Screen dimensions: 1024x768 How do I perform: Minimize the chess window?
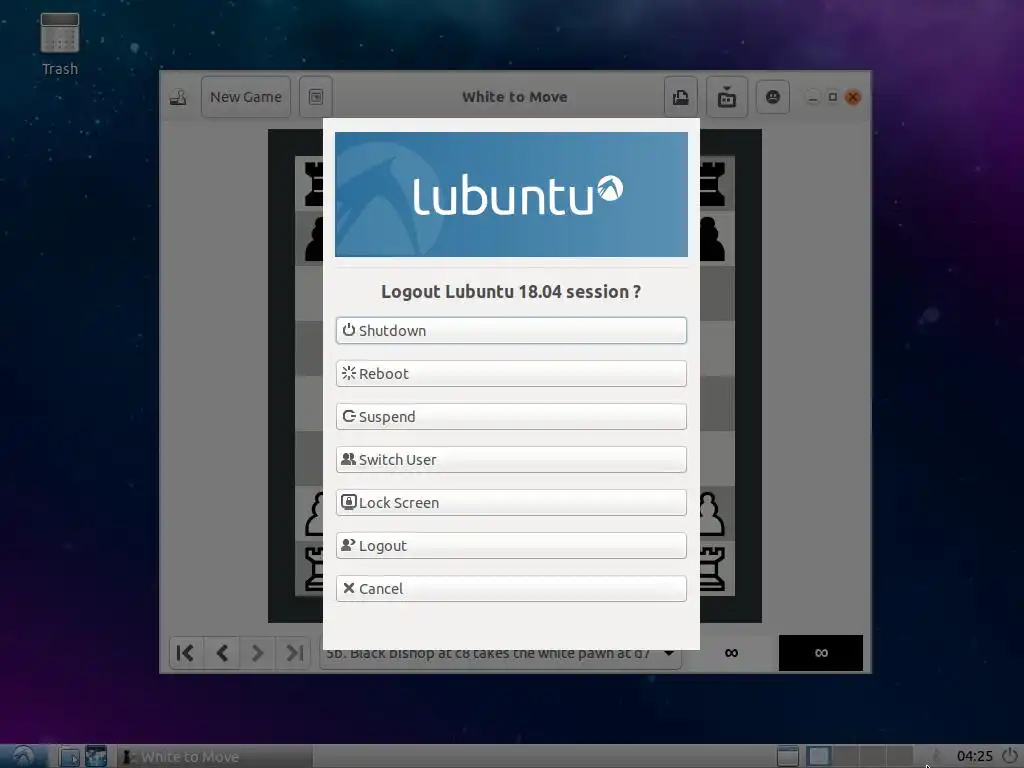click(x=812, y=97)
